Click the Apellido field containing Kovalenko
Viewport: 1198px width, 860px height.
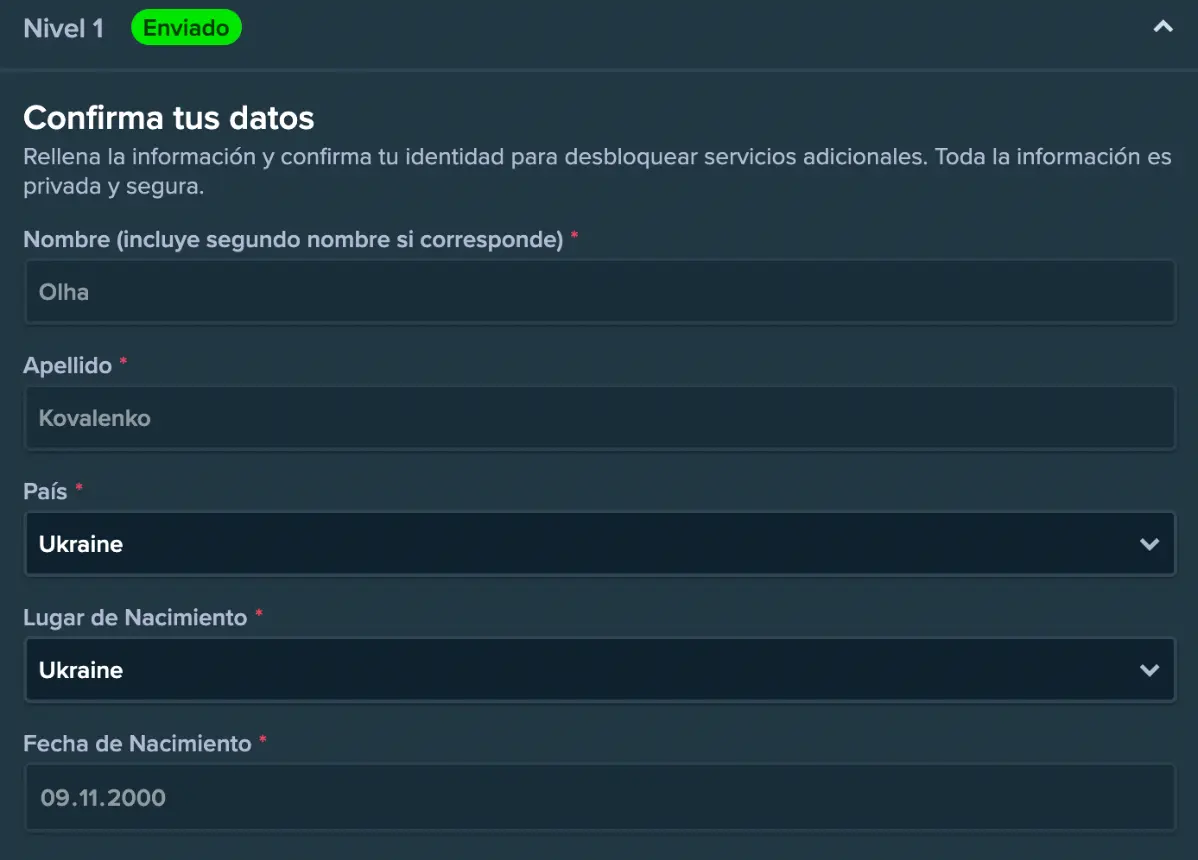(600, 418)
